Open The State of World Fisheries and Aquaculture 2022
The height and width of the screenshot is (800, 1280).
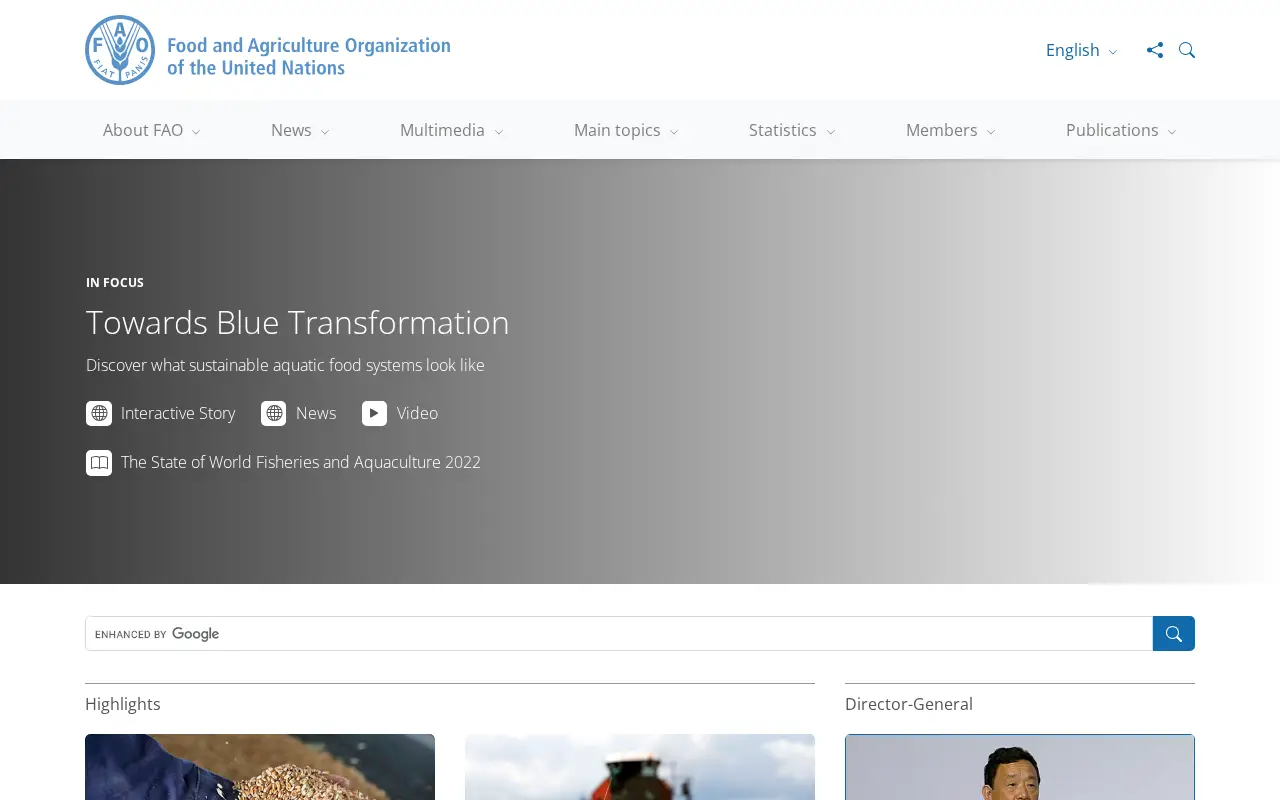[x=301, y=462]
